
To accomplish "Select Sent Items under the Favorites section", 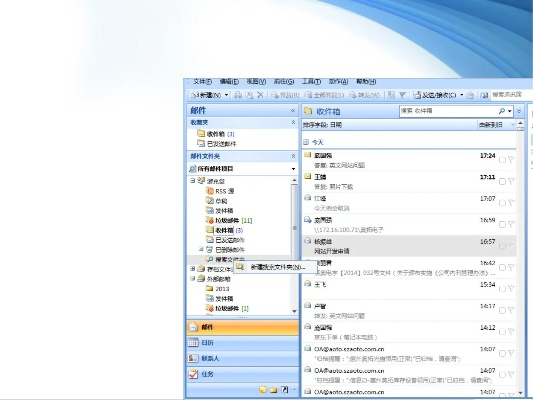I will click(217, 144).
